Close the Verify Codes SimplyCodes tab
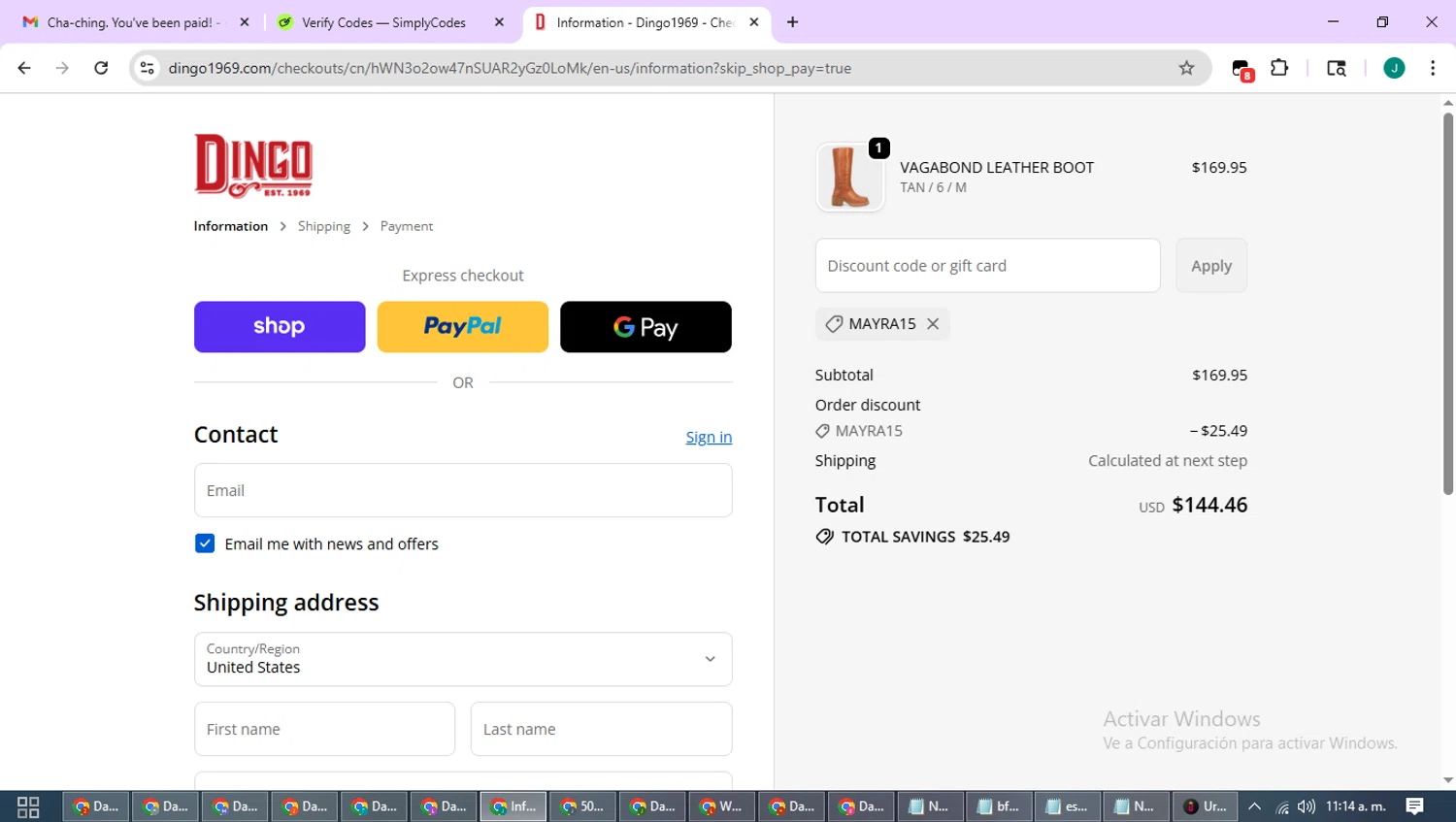Image resolution: width=1456 pixels, height=822 pixels. [499, 22]
